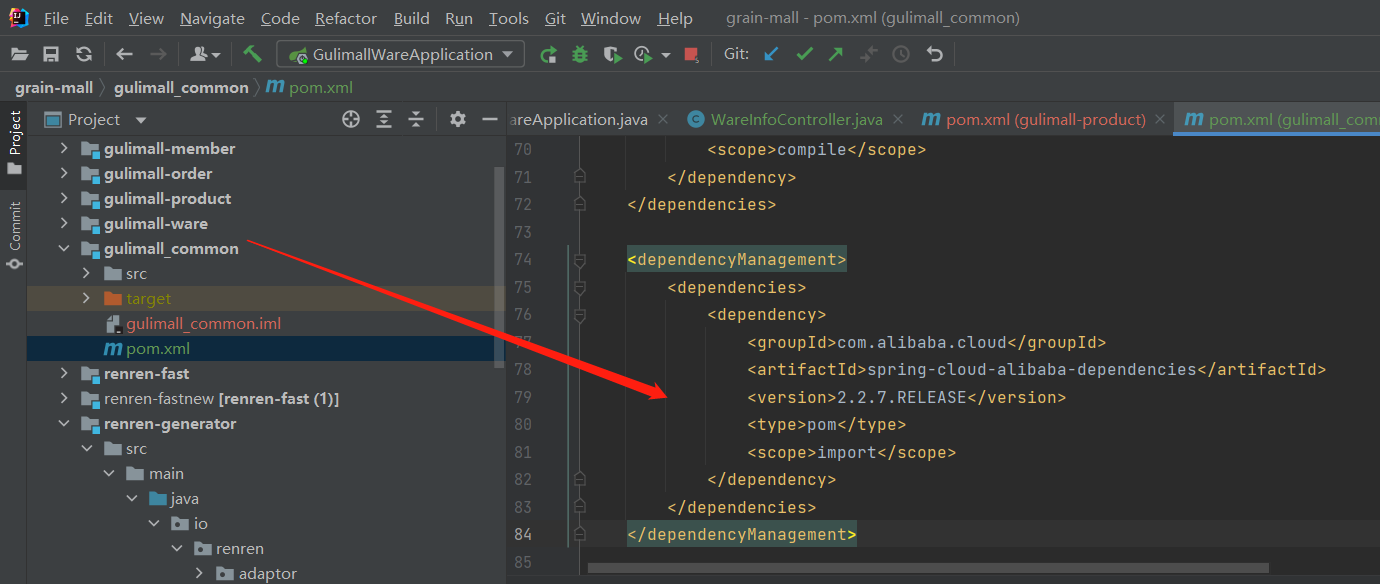
Task: Open File menu
Action: (56, 18)
